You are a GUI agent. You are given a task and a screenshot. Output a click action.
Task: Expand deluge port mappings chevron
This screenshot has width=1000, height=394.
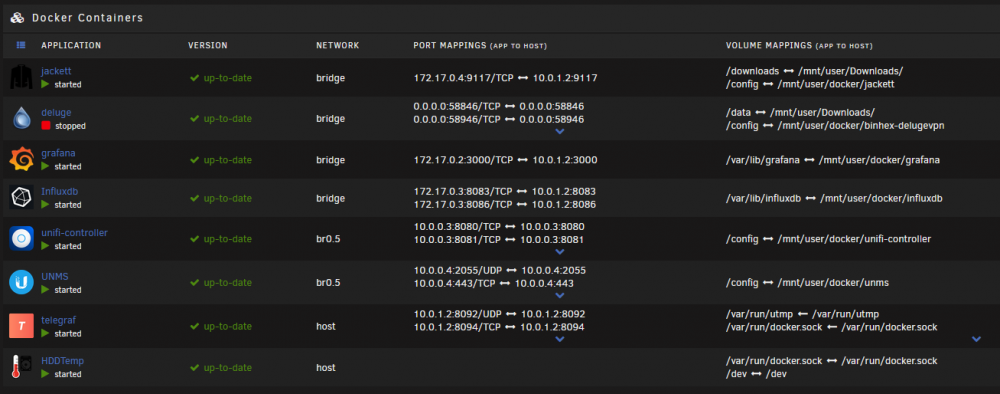[x=560, y=131]
